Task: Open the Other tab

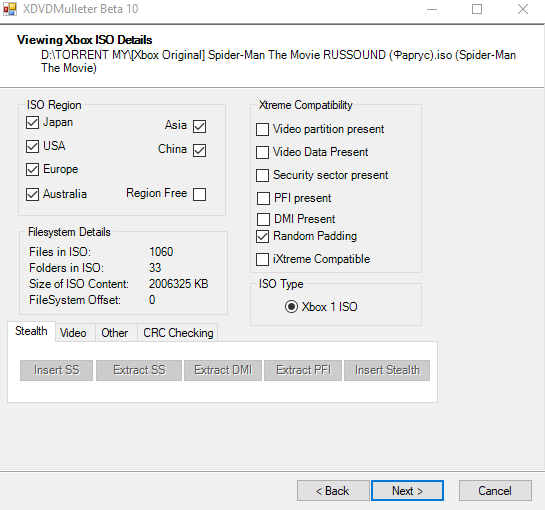Action: point(115,333)
